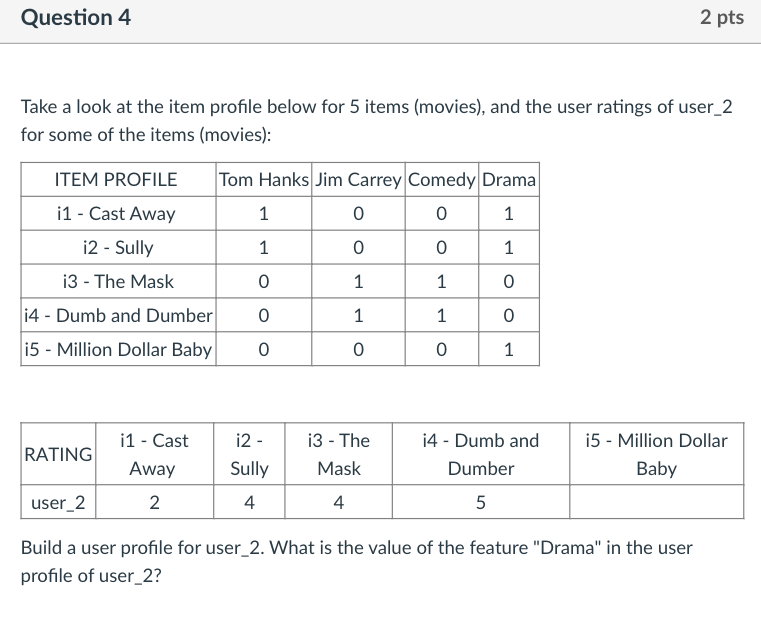
Task: Click the 'i5 - Million Dollar Baby' rating column header
Action: tap(657, 454)
